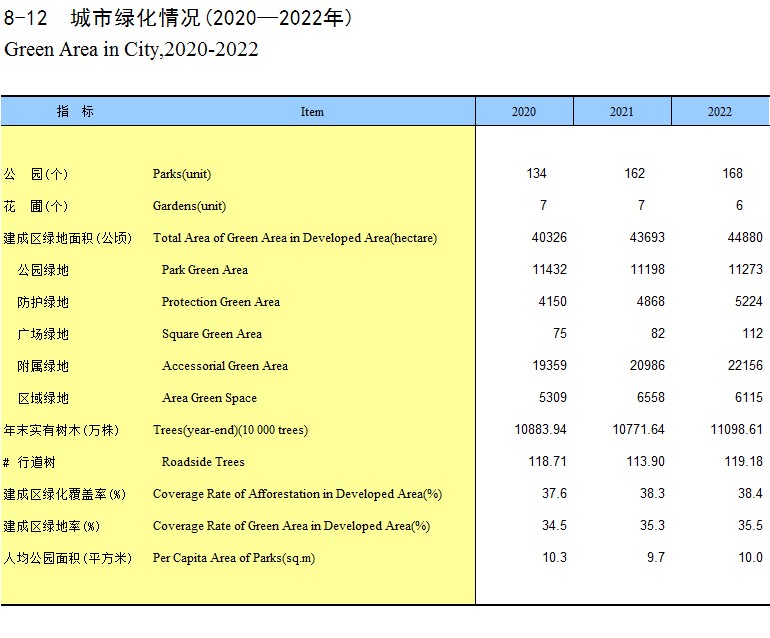
Task: Select the 'Roadside Trees' label
Action: (x=203, y=462)
